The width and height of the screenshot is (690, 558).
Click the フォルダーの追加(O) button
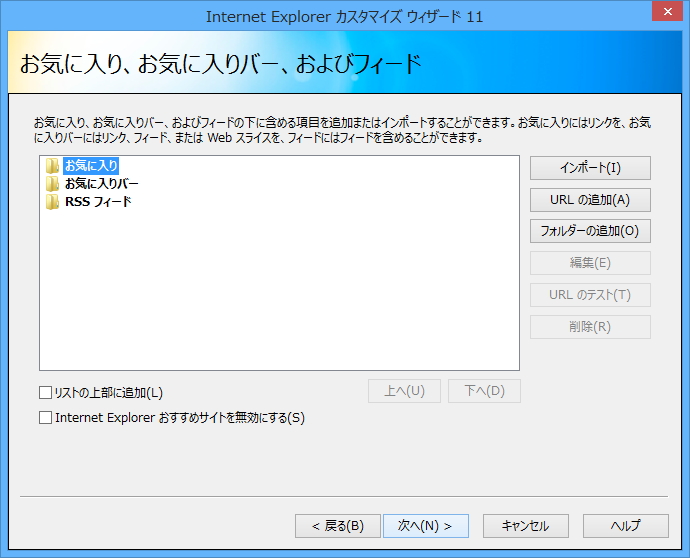point(590,231)
